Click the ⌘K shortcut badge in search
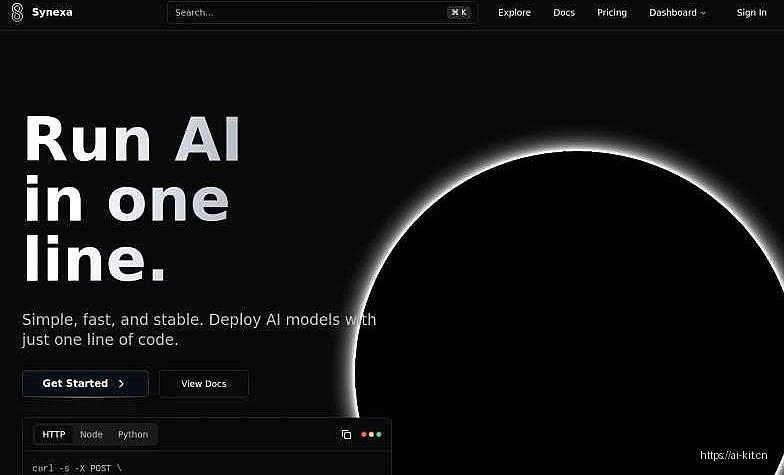The height and width of the screenshot is (475, 784). pyautogui.click(x=459, y=13)
